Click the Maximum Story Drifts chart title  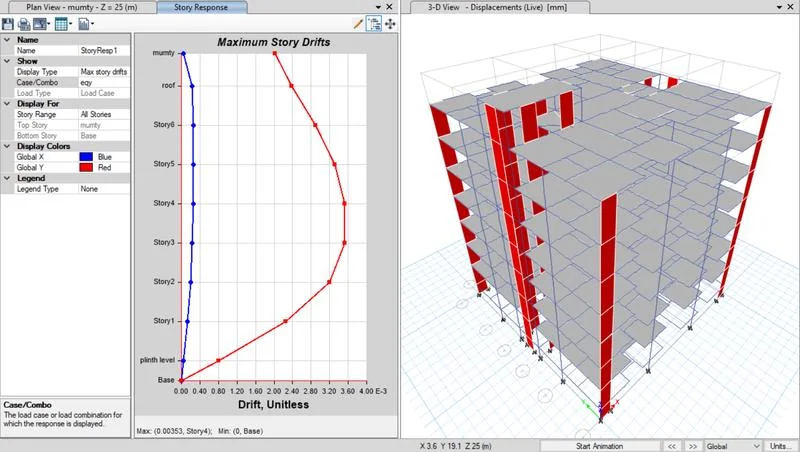(273, 42)
